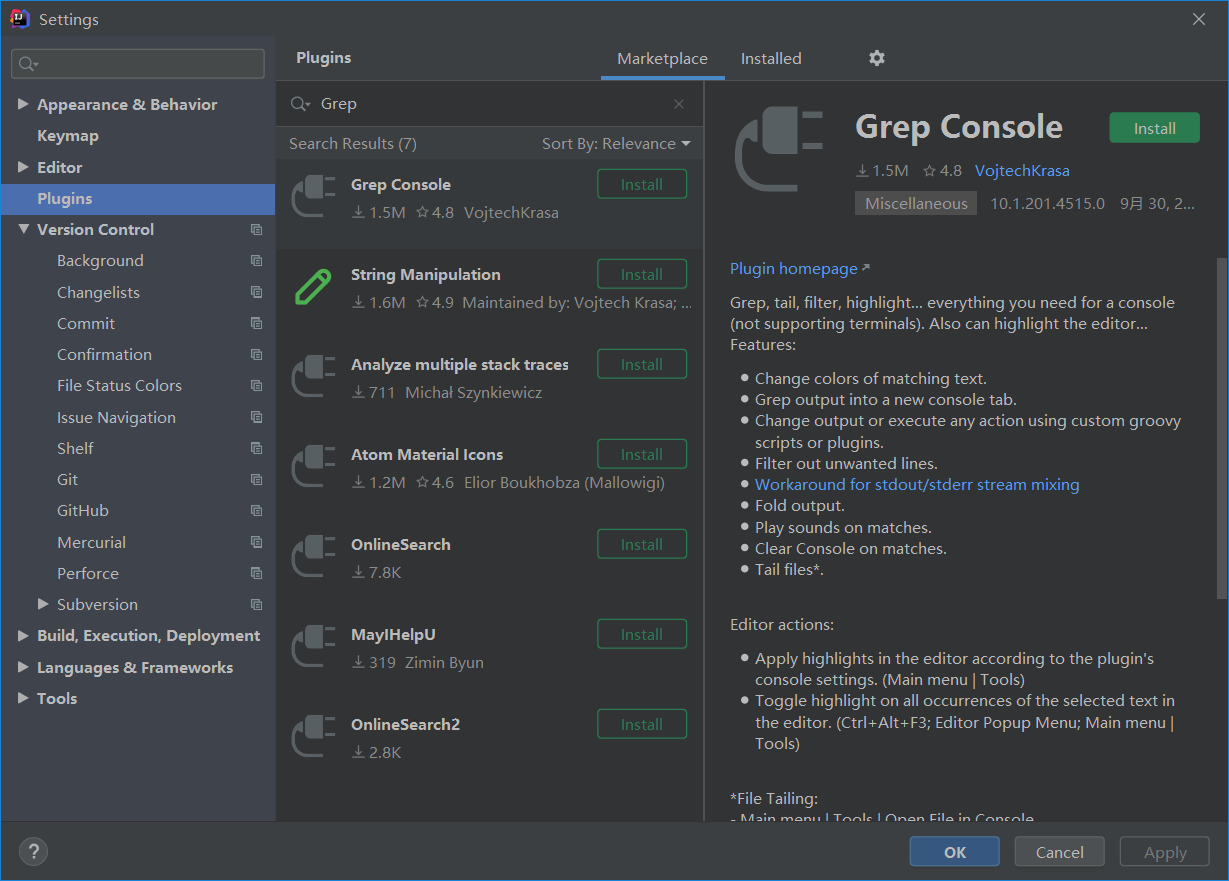Image resolution: width=1229 pixels, height=881 pixels.
Task: Install the OnlineSearch plugin
Action: coord(642,545)
